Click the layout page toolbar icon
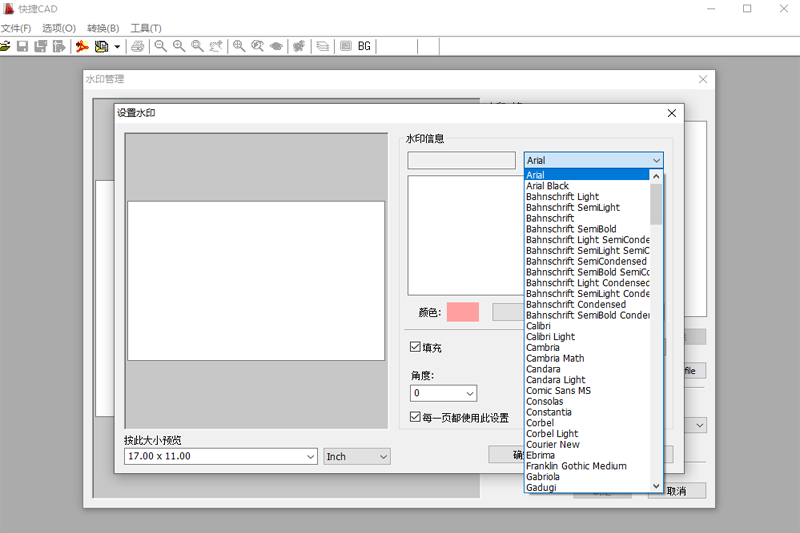 coord(345,46)
